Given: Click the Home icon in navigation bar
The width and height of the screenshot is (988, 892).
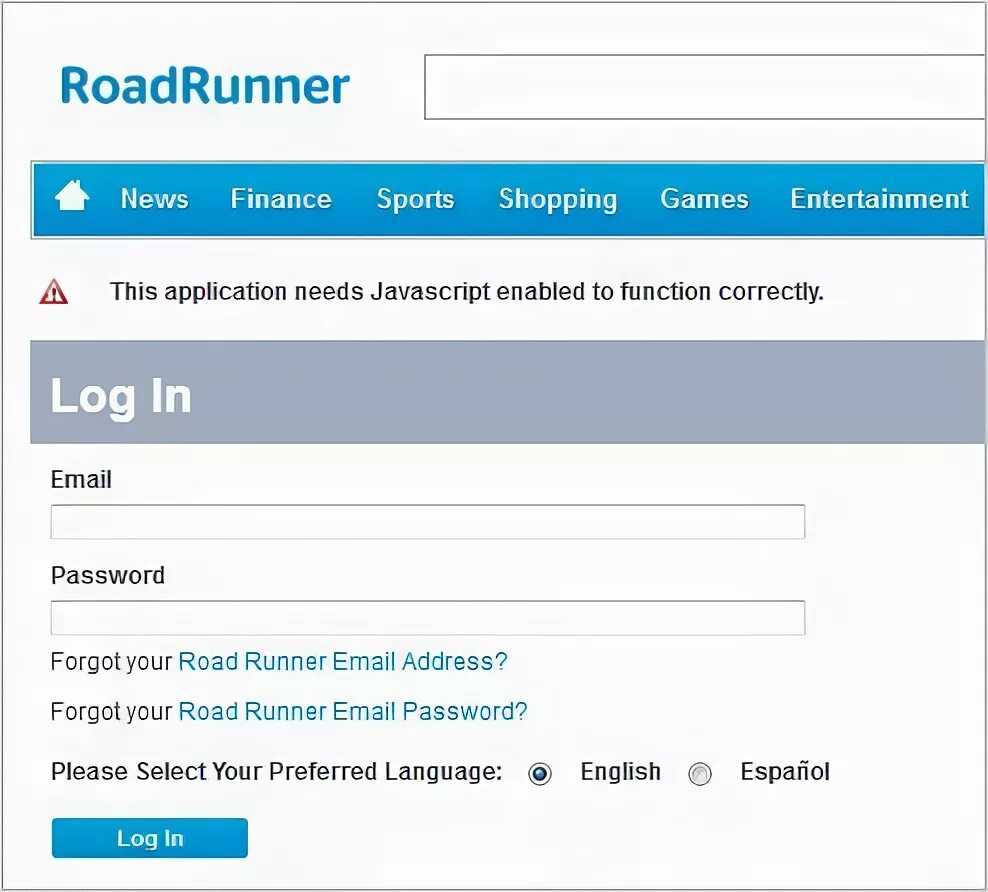Looking at the screenshot, I should pyautogui.click(x=72, y=196).
